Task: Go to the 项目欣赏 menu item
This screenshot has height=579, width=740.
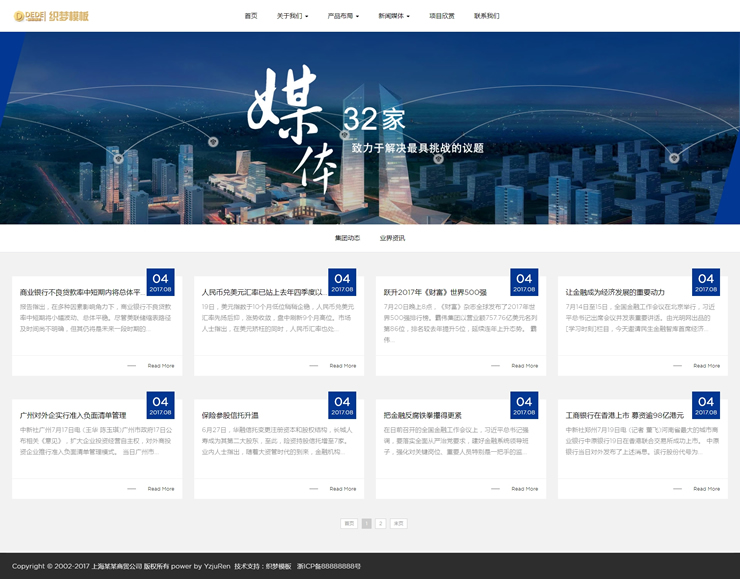Action: click(x=442, y=16)
